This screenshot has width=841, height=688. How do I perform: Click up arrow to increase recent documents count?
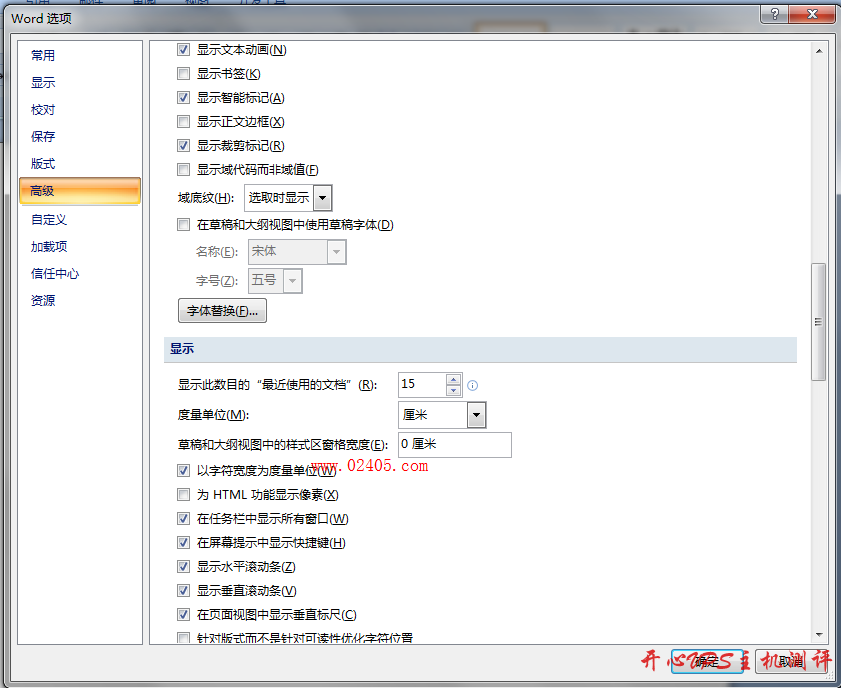[453, 379]
